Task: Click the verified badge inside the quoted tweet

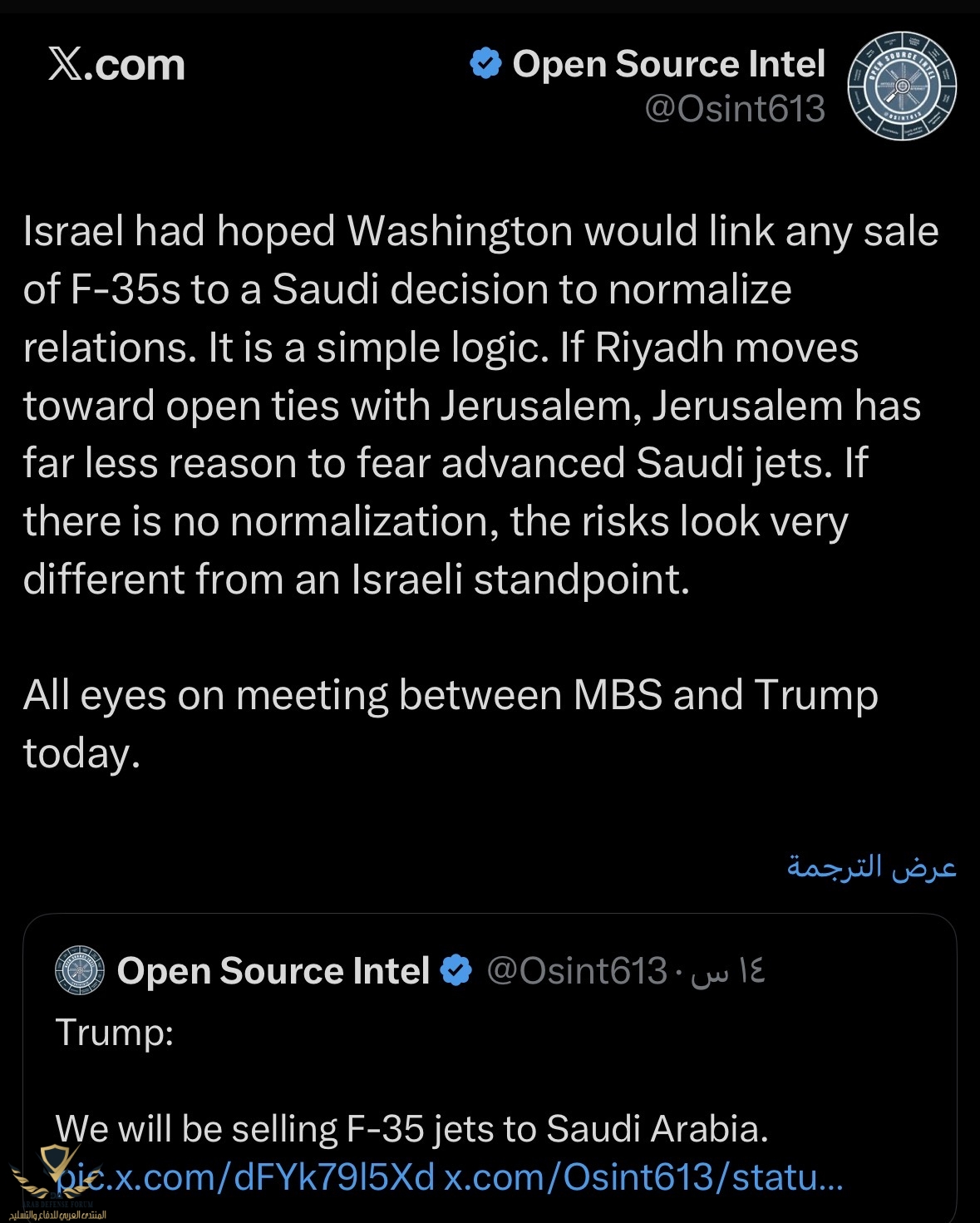Action: tap(456, 970)
